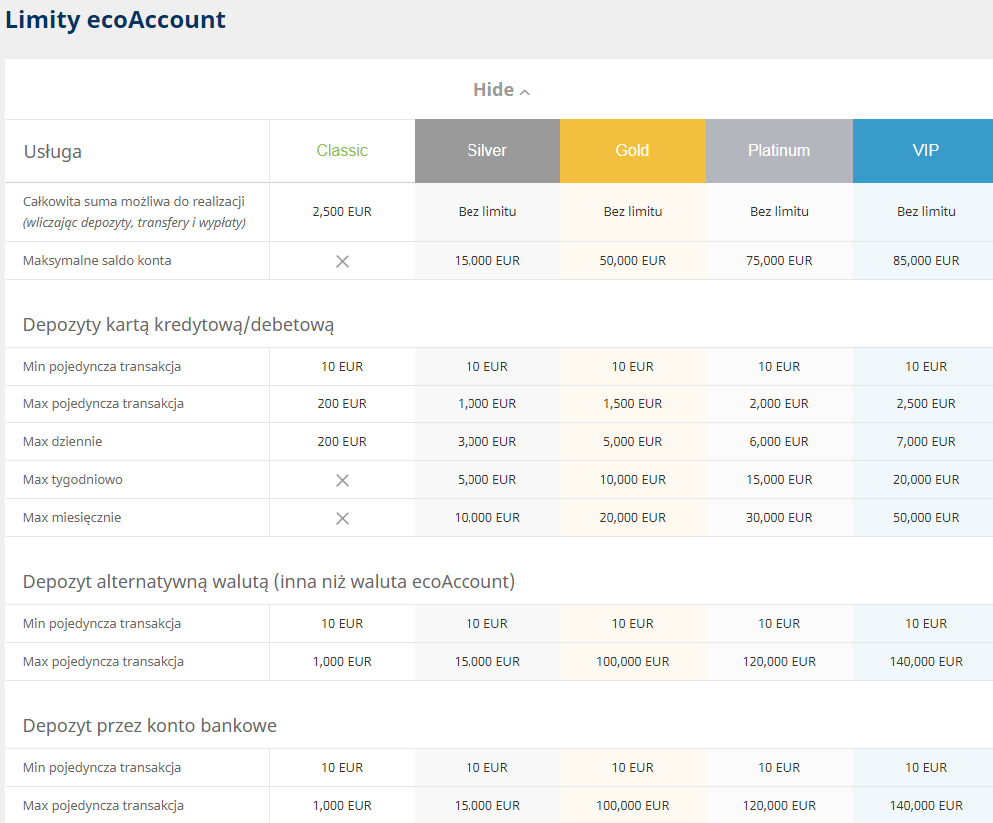Click the Całkowita suma możliwa do realizacji label
Viewport: 993px width, 823px height.
(x=134, y=201)
